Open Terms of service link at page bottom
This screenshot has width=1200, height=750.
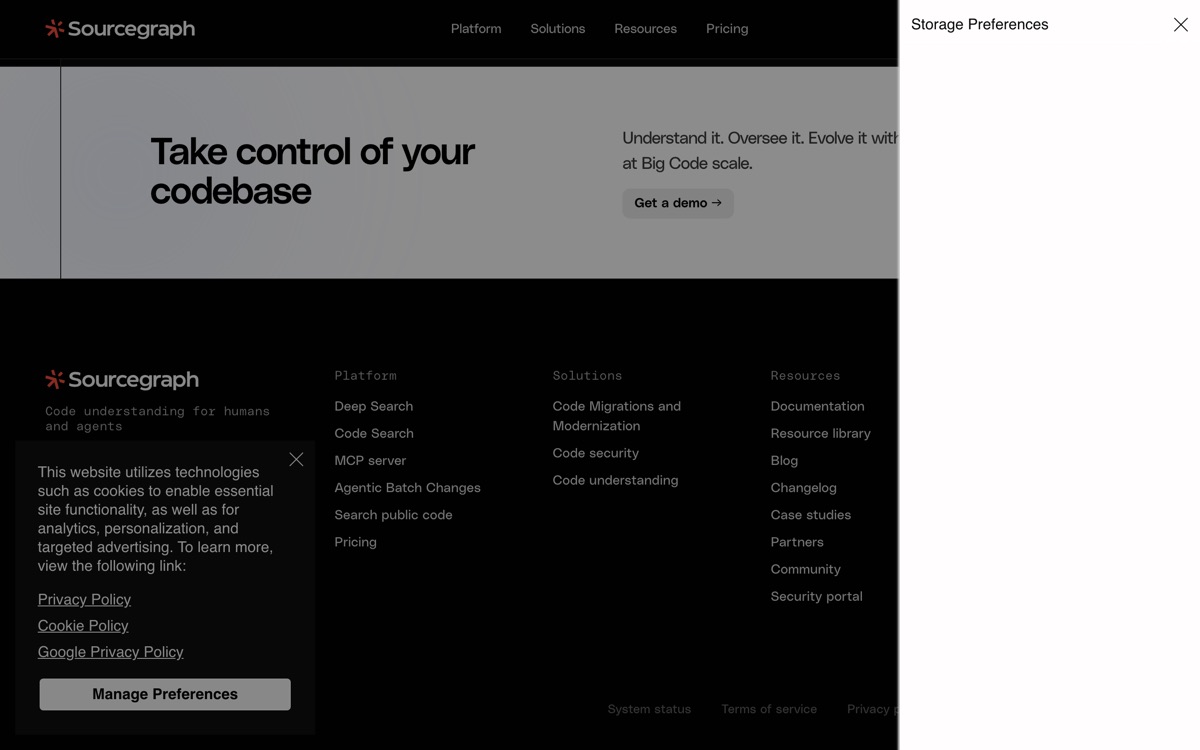(769, 709)
